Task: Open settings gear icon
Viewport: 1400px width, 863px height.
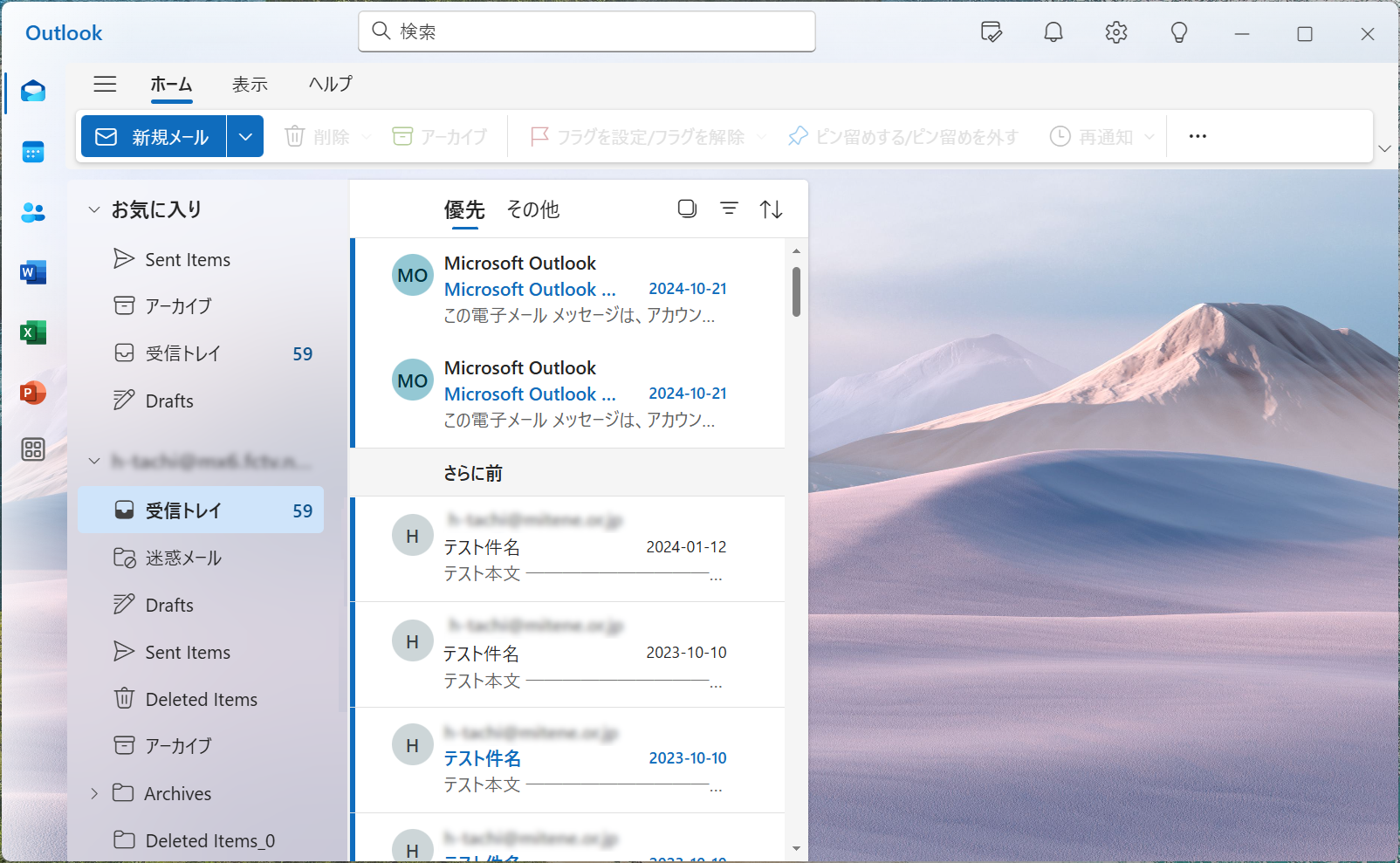Action: tap(1115, 33)
